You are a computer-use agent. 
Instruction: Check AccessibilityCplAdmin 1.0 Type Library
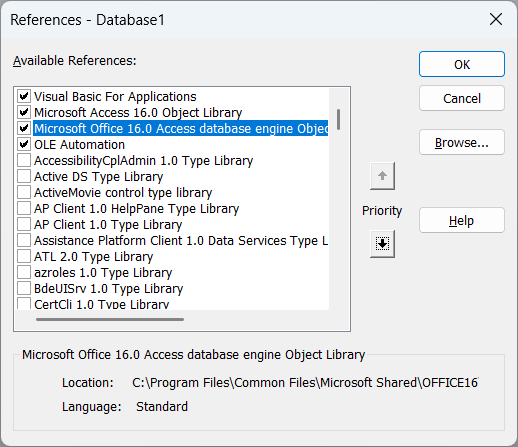[x=24, y=160]
